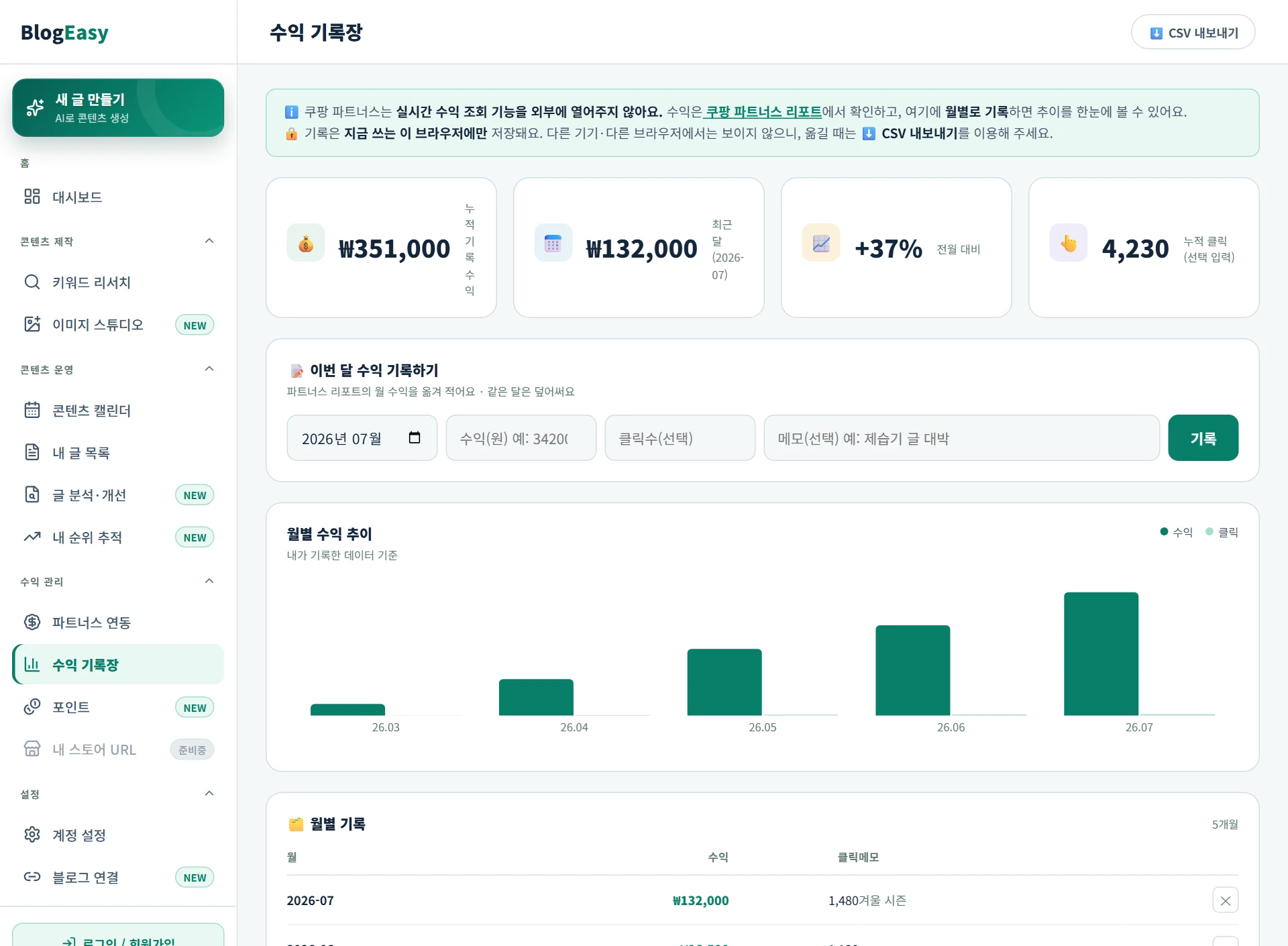Viewport: 1288px width, 946px height.
Task: Click the 블로그 연결 link icon
Action: tap(32, 877)
